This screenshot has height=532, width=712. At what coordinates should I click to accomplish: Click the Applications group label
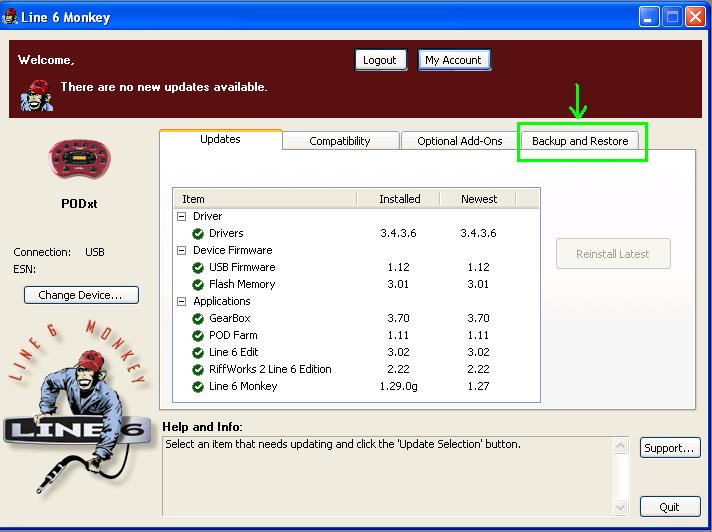click(222, 301)
